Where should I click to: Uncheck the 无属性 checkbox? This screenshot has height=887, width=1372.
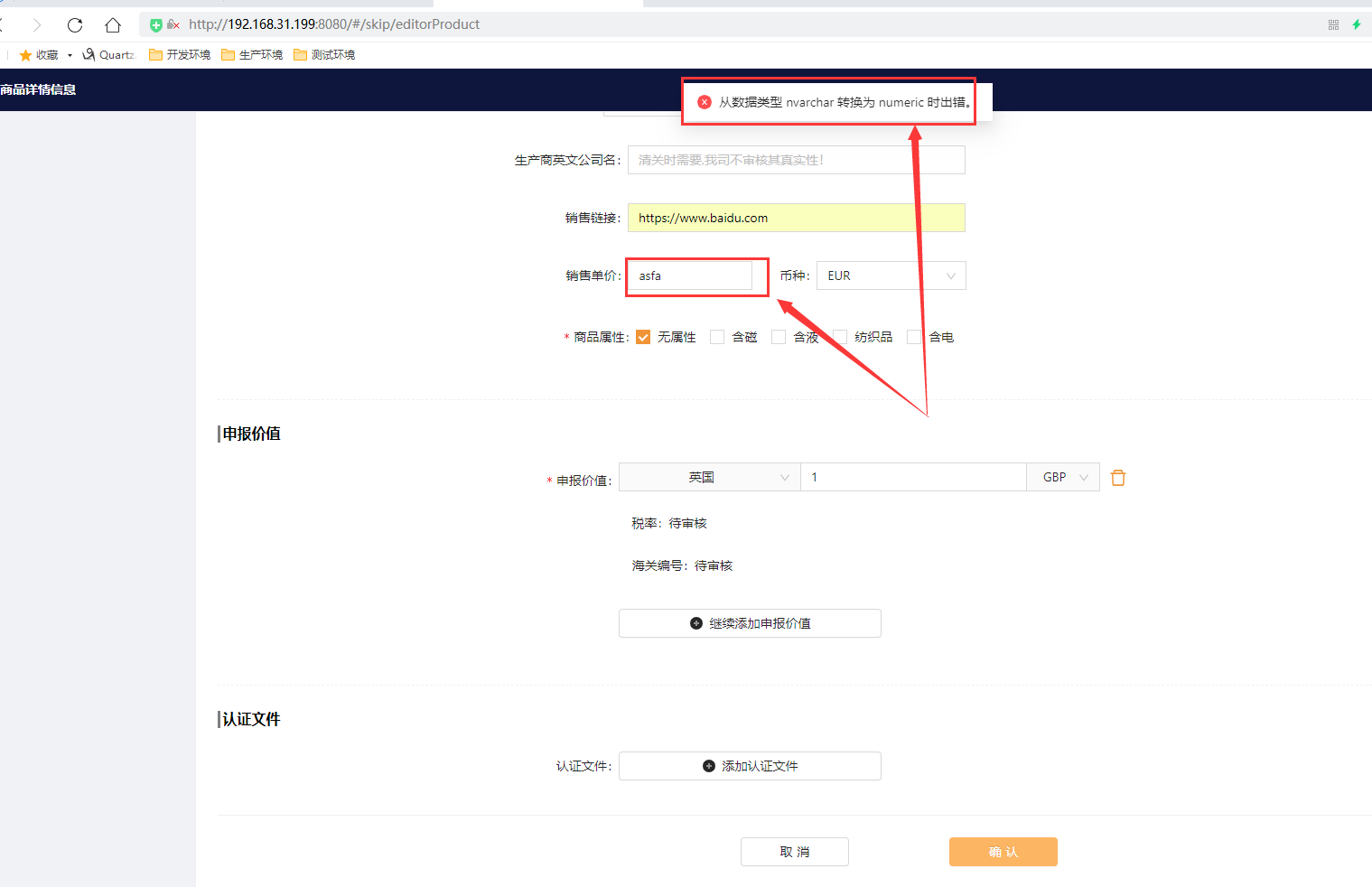(x=643, y=337)
